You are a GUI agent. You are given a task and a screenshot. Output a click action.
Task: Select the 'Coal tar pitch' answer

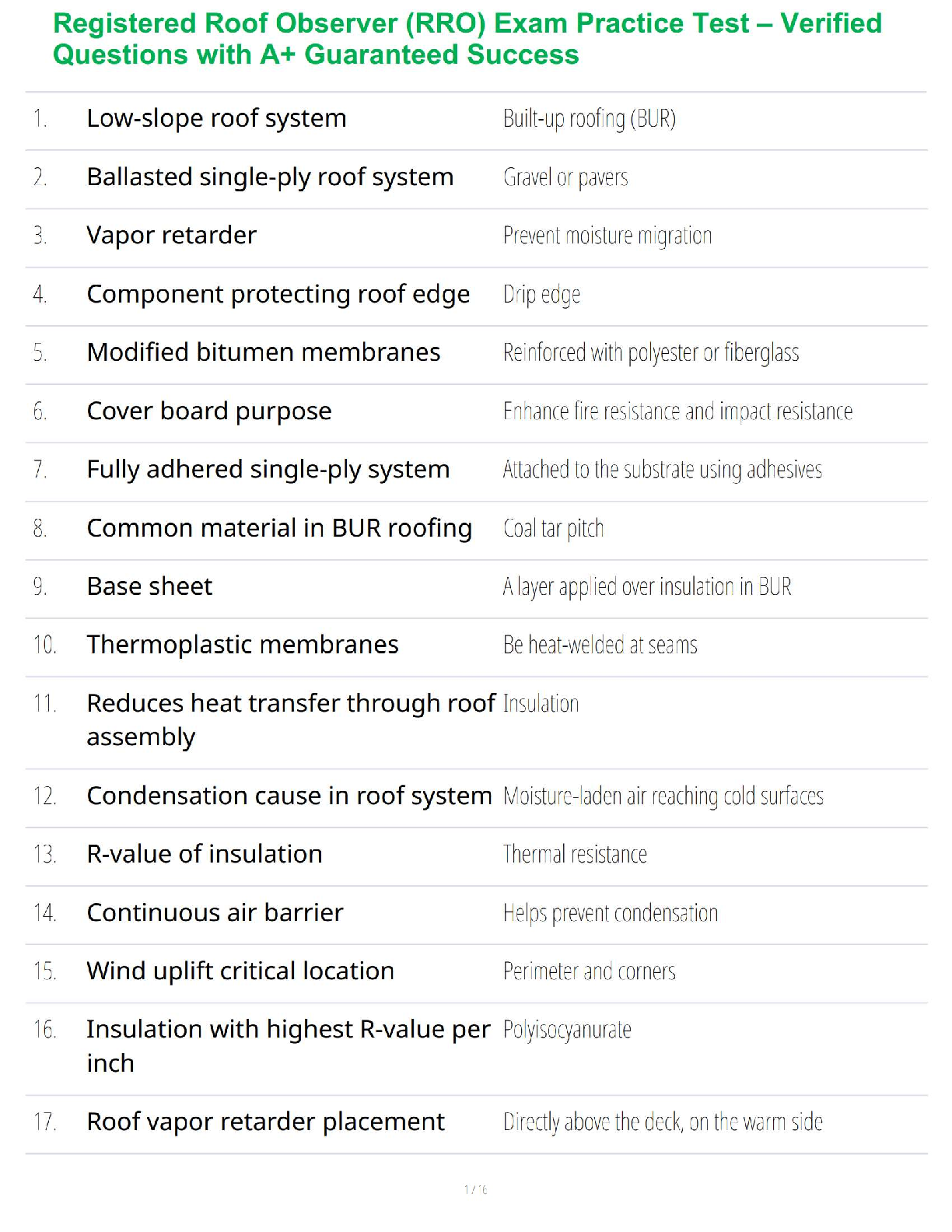point(553,529)
